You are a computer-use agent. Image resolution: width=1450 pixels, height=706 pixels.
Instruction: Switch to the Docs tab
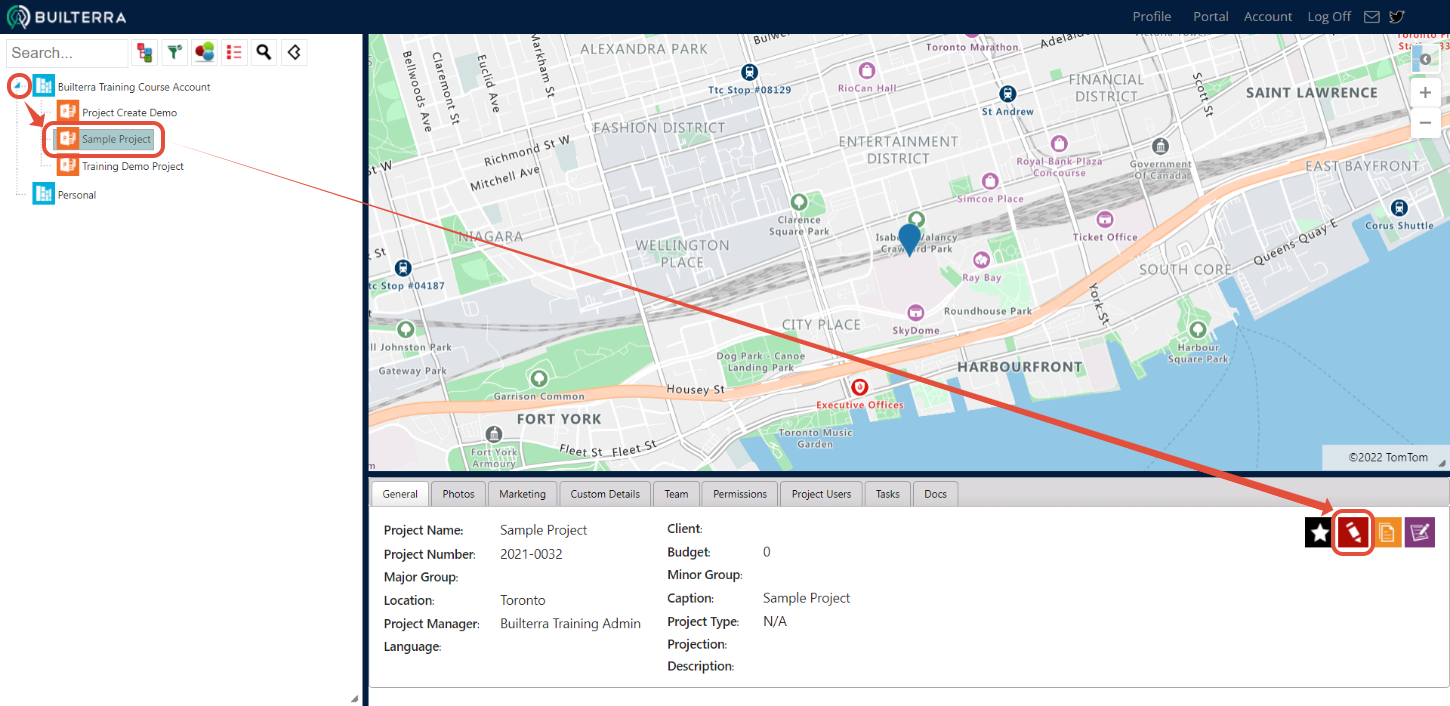coord(935,494)
